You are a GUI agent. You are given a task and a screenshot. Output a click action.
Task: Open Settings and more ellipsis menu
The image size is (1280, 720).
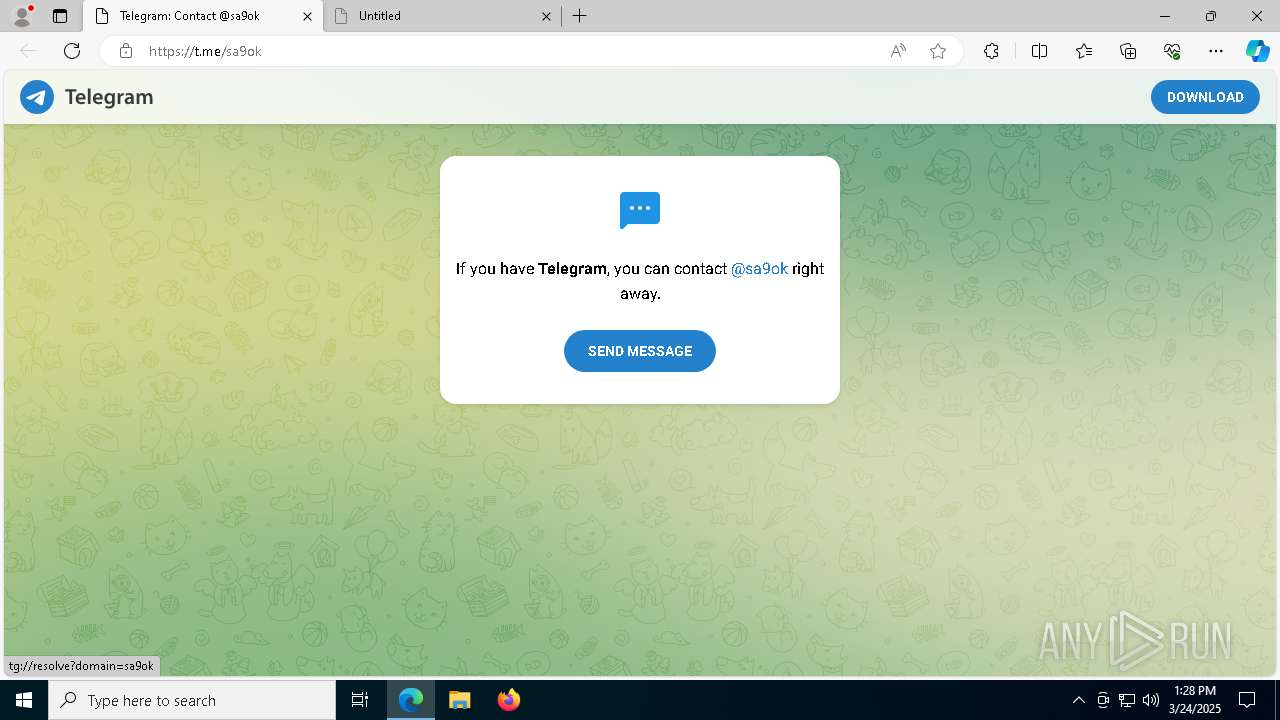click(x=1216, y=51)
